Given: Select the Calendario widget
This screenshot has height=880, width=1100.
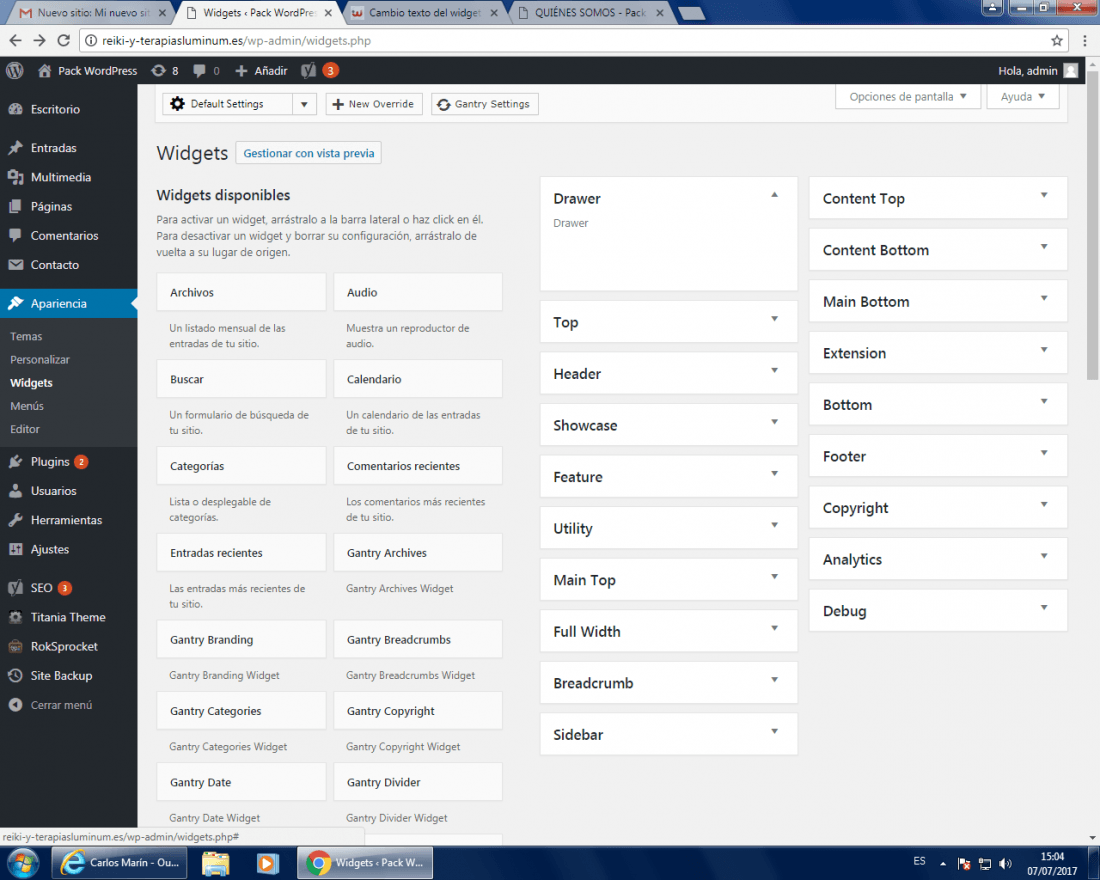Looking at the screenshot, I should click(x=418, y=379).
